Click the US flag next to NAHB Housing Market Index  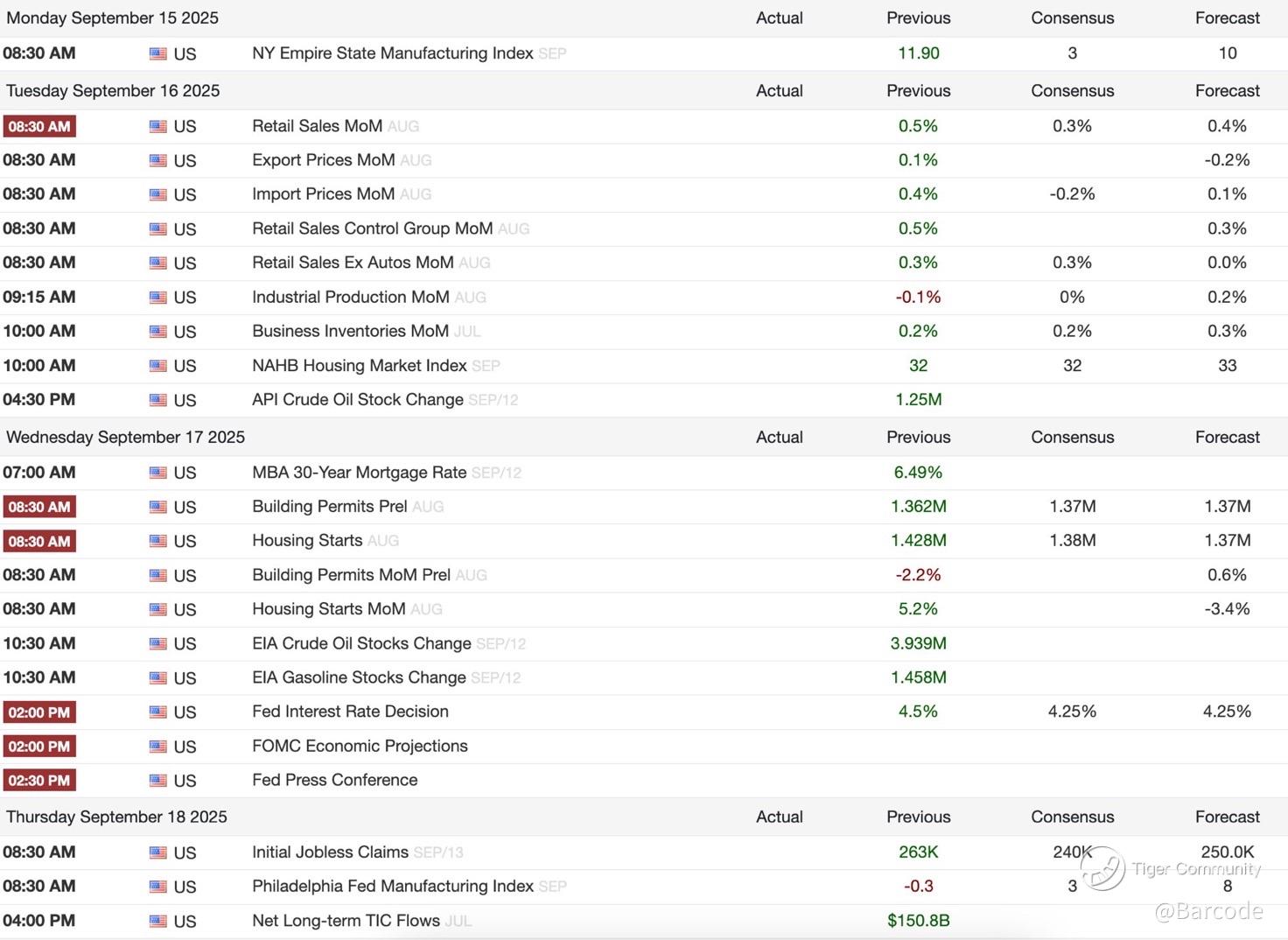tap(158, 366)
